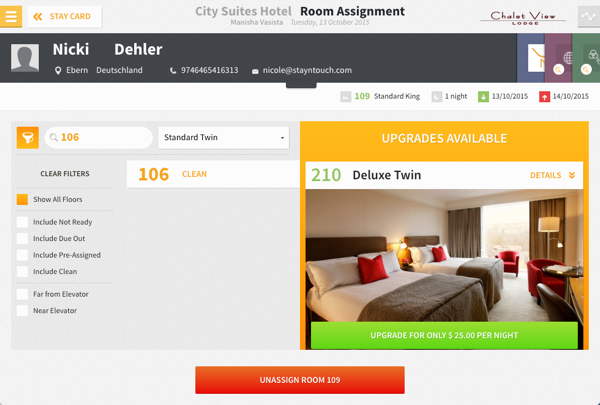Screen dimensions: 600x405
Task: Enable Include Not Ready checkbox
Action: 22,222
